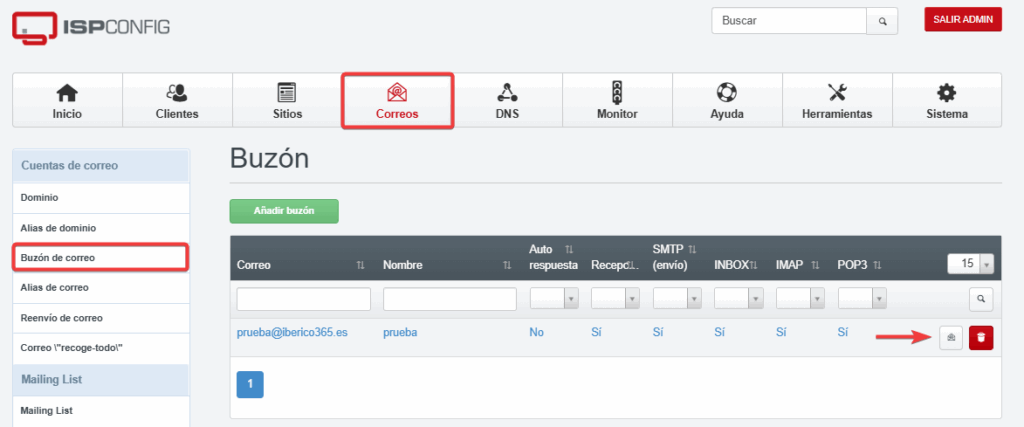Viewport: 1024px width, 427px height.
Task: Click the Sí value under POP3
Action: click(842, 332)
